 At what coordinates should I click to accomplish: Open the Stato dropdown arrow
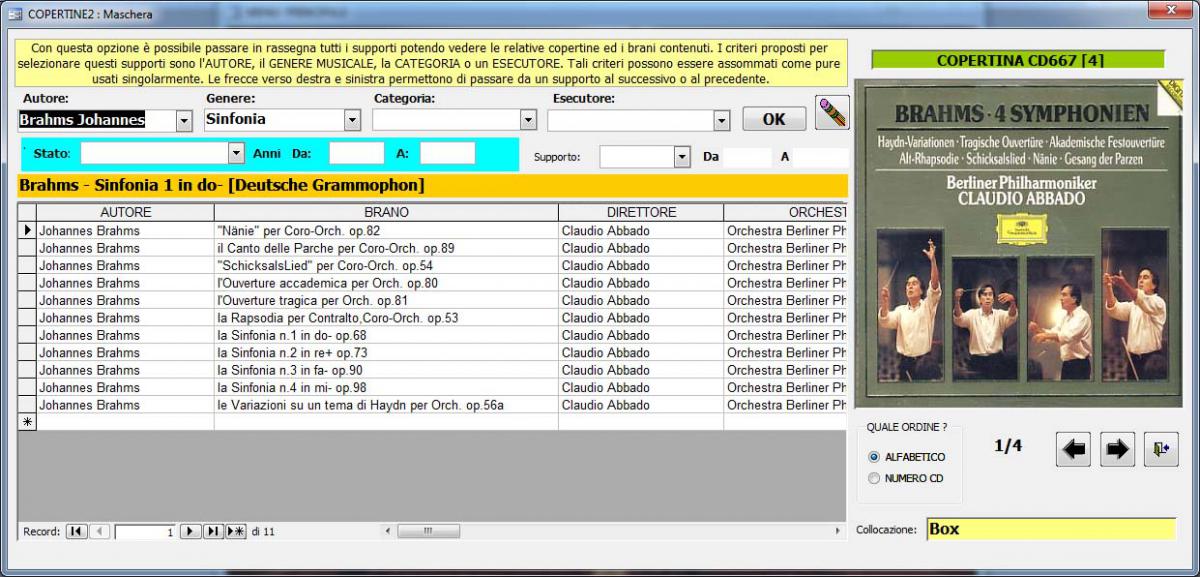(x=236, y=154)
